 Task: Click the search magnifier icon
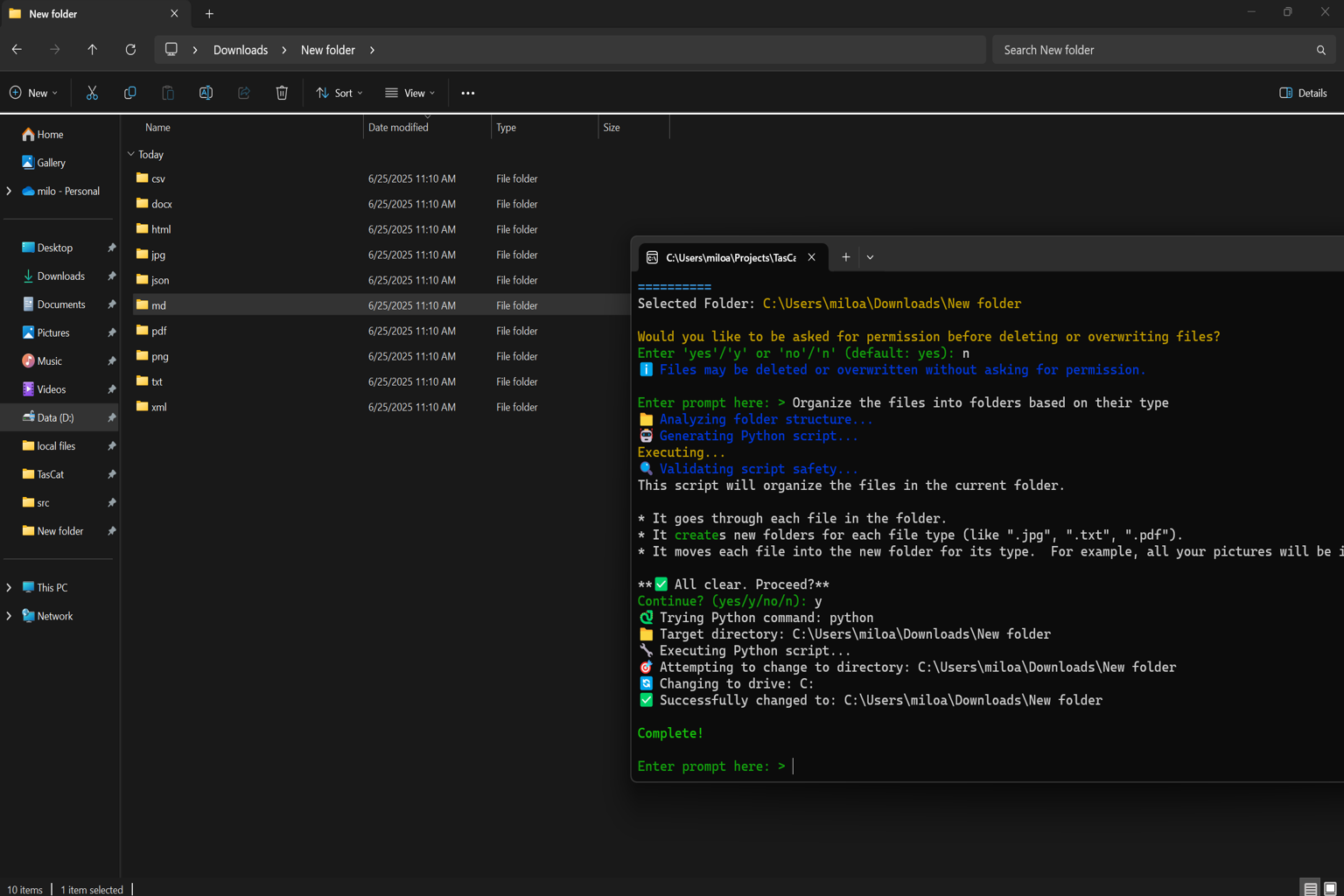1321,50
